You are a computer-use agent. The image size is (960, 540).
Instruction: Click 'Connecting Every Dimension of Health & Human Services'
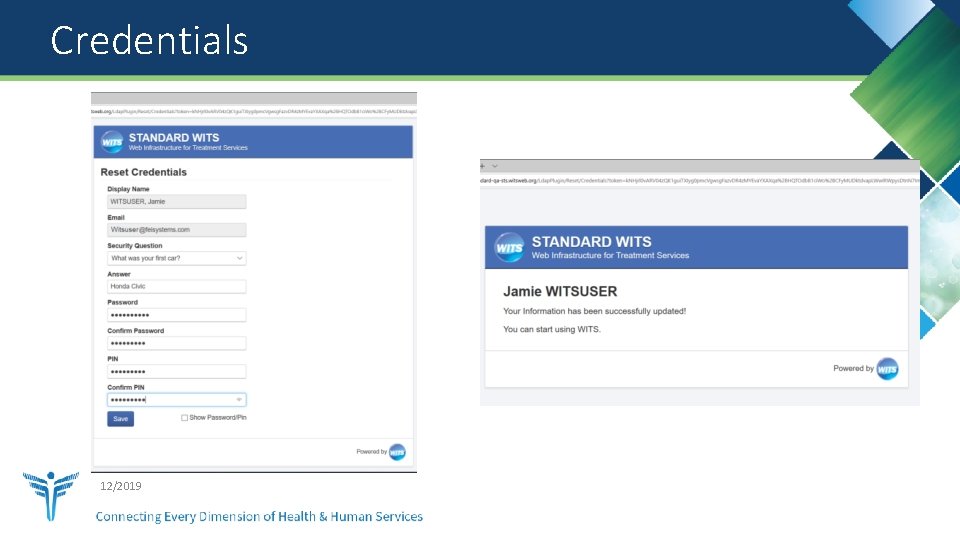point(259,517)
